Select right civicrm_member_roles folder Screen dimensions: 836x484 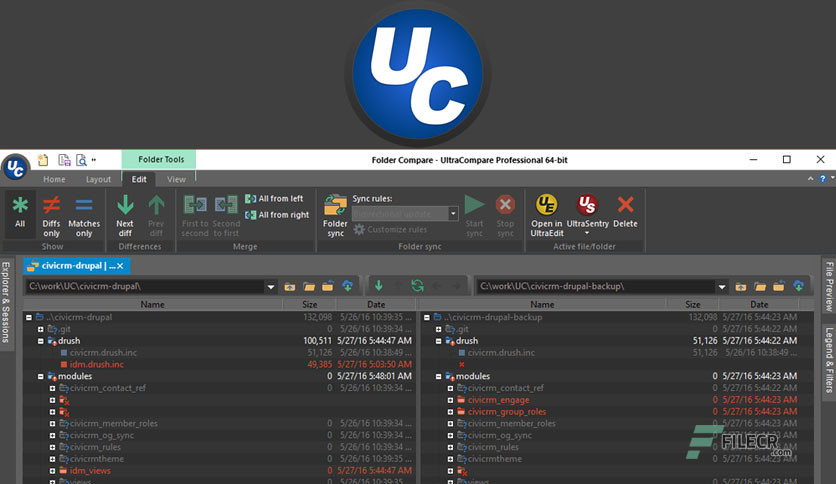click(511, 423)
